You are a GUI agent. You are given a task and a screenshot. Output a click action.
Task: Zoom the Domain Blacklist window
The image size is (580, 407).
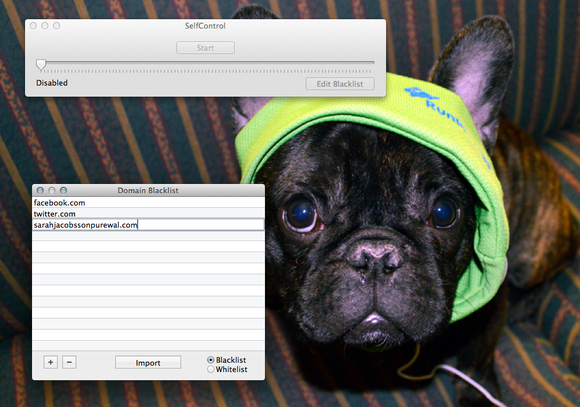click(x=64, y=190)
